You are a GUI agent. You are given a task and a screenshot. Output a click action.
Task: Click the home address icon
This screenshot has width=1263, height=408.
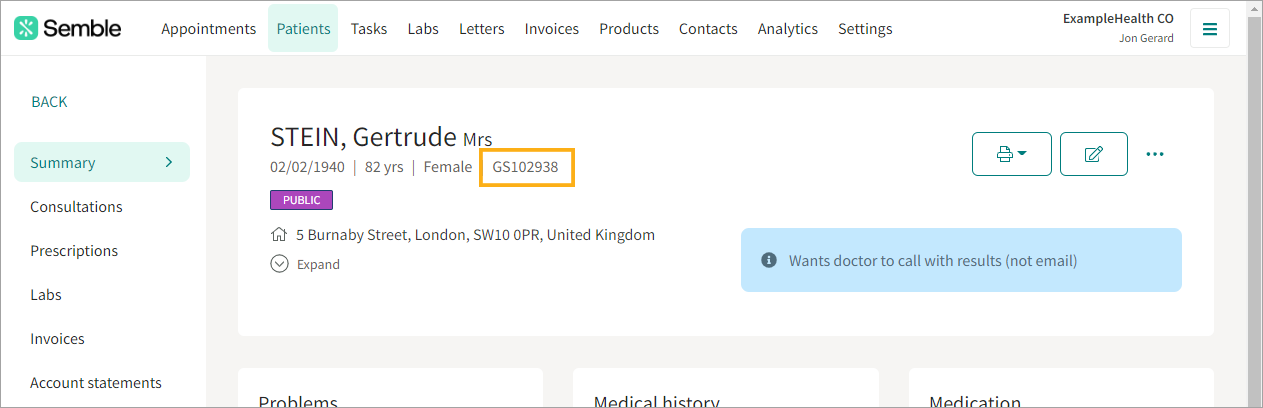tap(279, 235)
